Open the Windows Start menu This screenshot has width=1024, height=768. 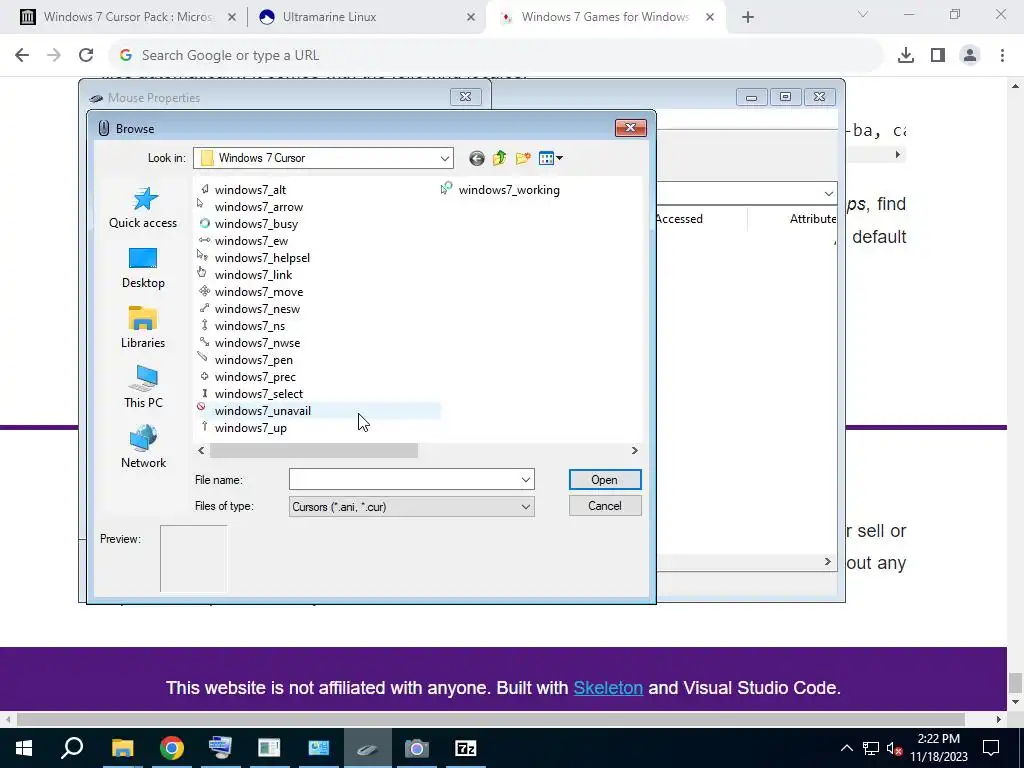point(24,748)
